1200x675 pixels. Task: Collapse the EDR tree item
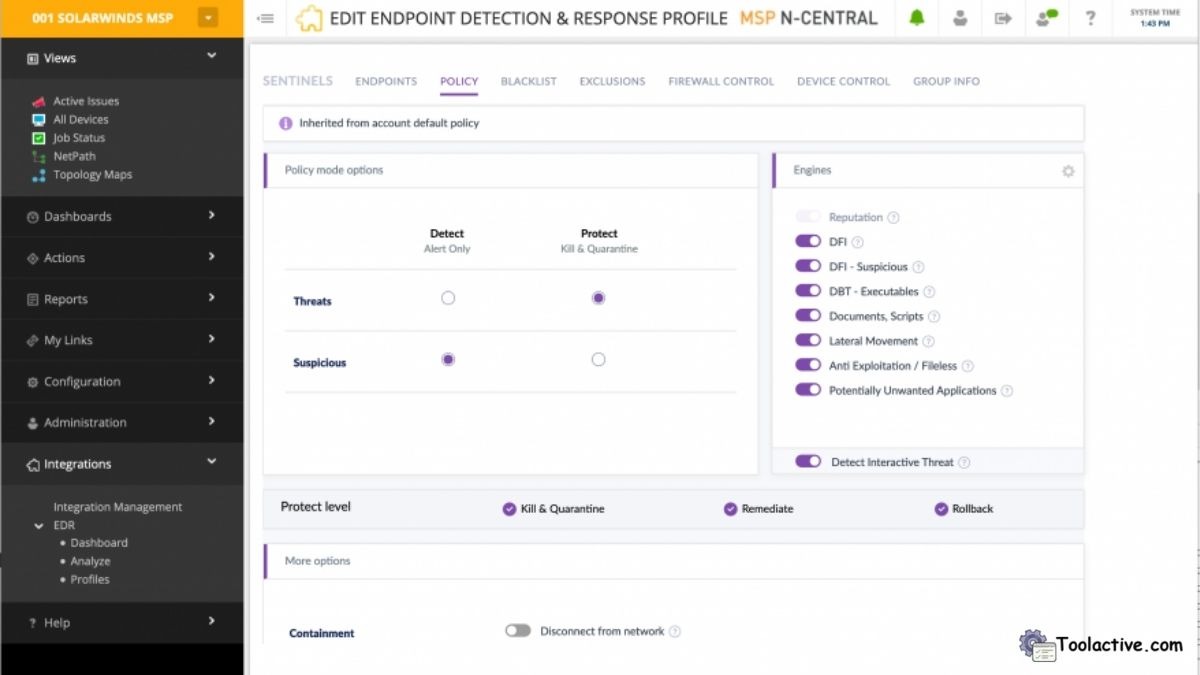click(x=38, y=524)
